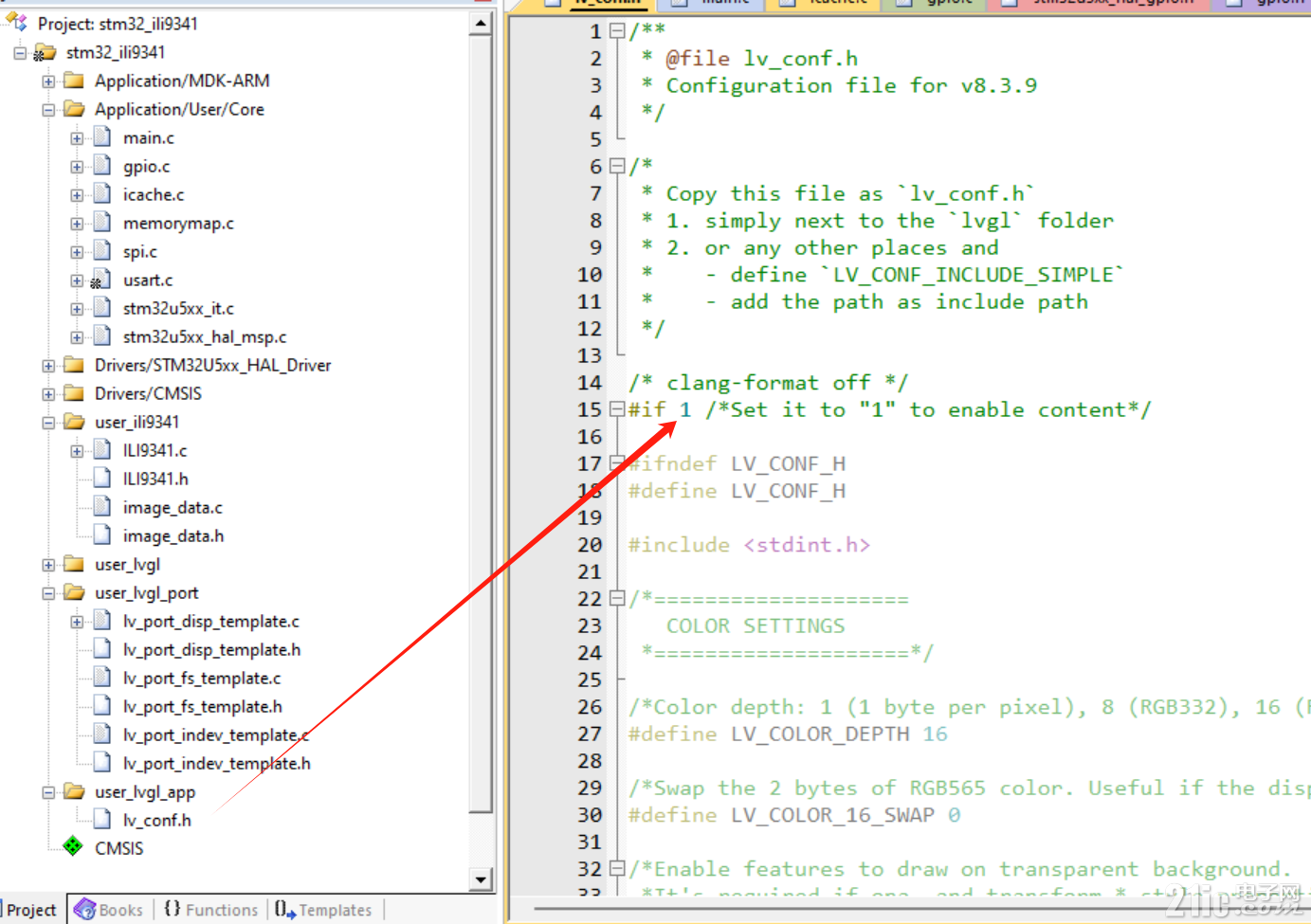Expand main.c include dependencies
1311x924 pixels.
click(x=77, y=138)
